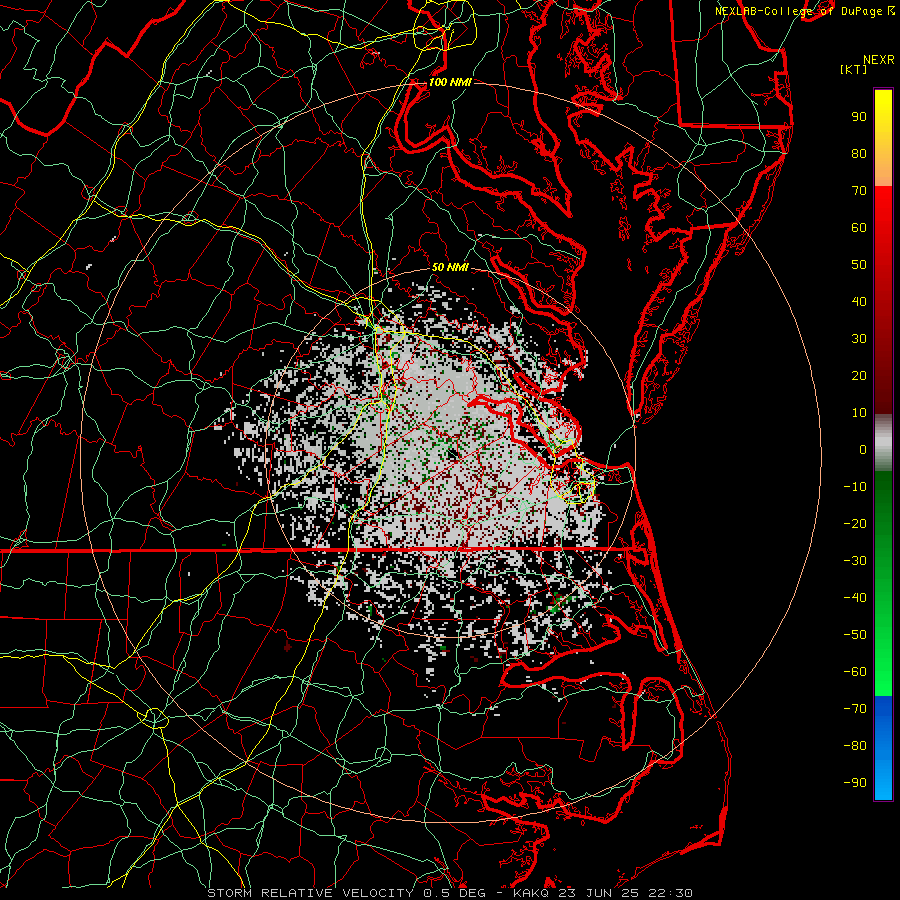Image resolution: width=900 pixels, height=900 pixels.
Task: Click the 22:30 timestamp text
Action: [671, 893]
